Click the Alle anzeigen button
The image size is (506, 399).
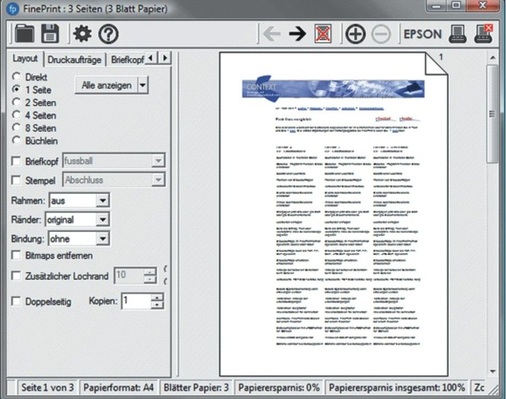pyautogui.click(x=107, y=85)
